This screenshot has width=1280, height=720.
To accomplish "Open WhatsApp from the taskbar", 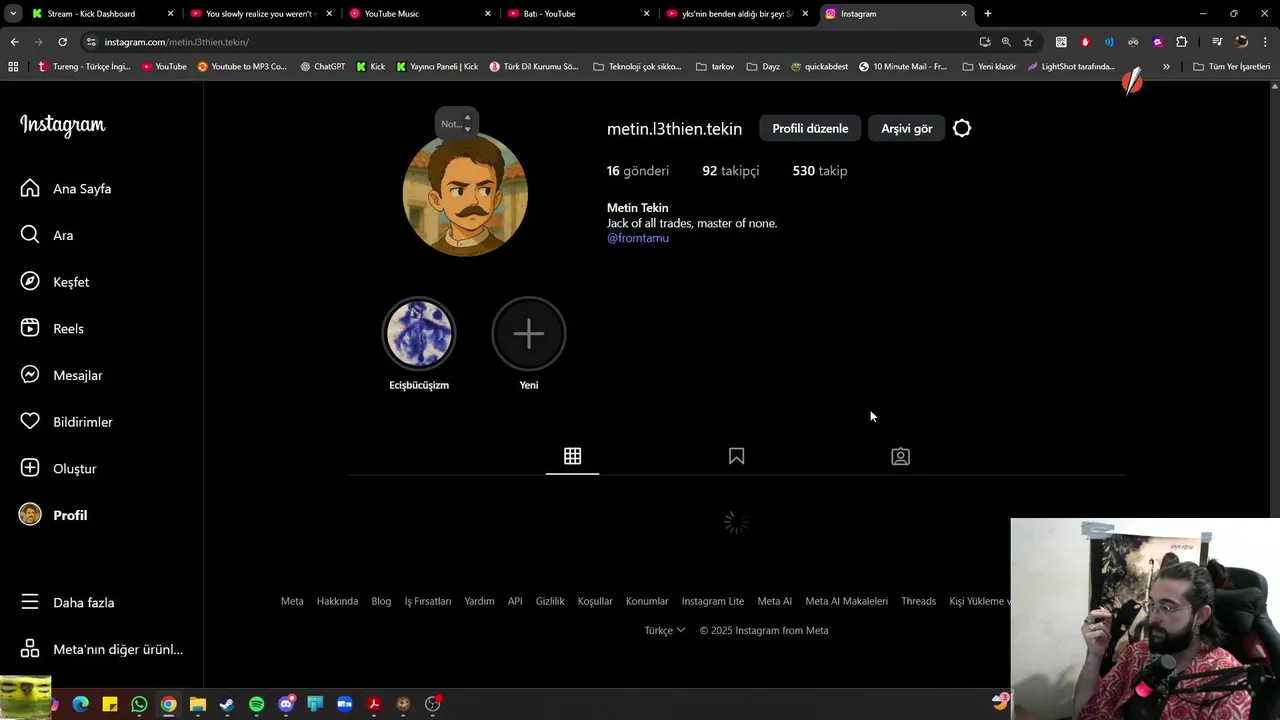I will pyautogui.click(x=139, y=705).
